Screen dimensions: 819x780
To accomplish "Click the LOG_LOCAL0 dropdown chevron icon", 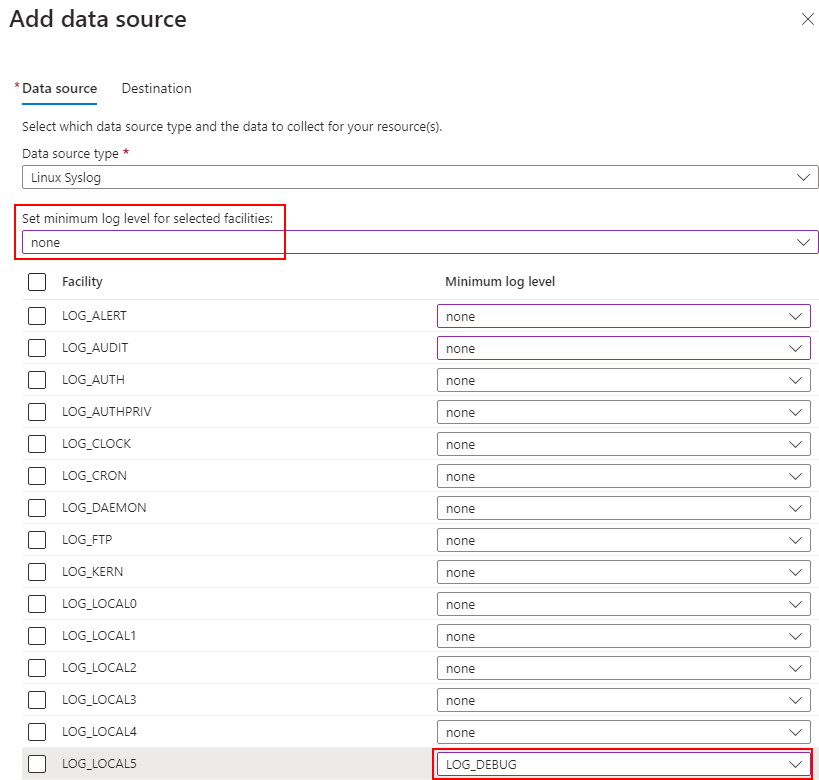I will pos(795,604).
